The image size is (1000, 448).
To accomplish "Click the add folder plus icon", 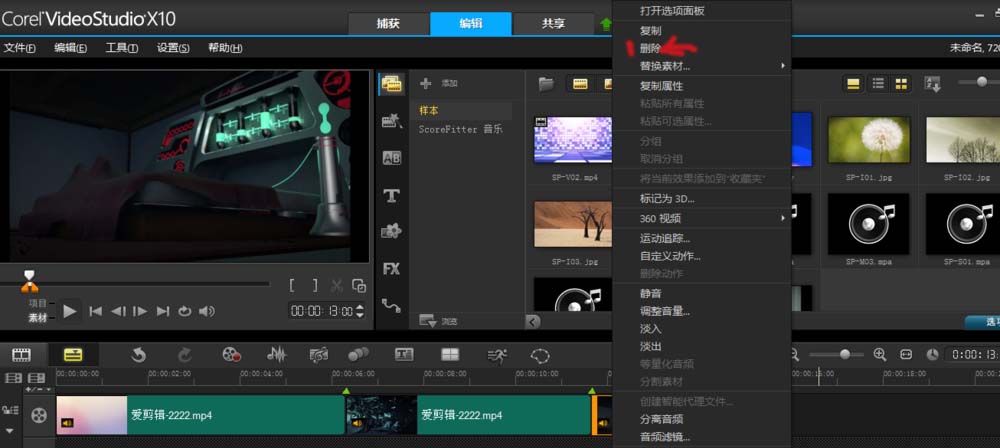I will click(x=426, y=83).
